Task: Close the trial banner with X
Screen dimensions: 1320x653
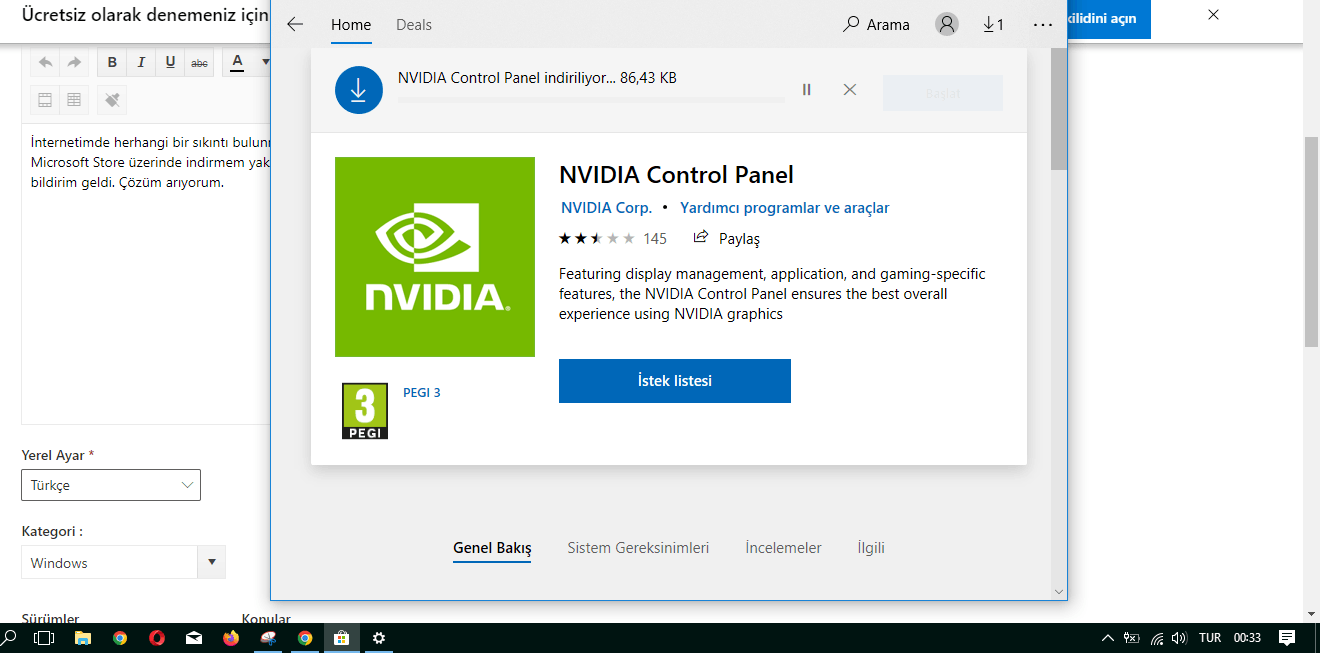Action: click(1213, 15)
